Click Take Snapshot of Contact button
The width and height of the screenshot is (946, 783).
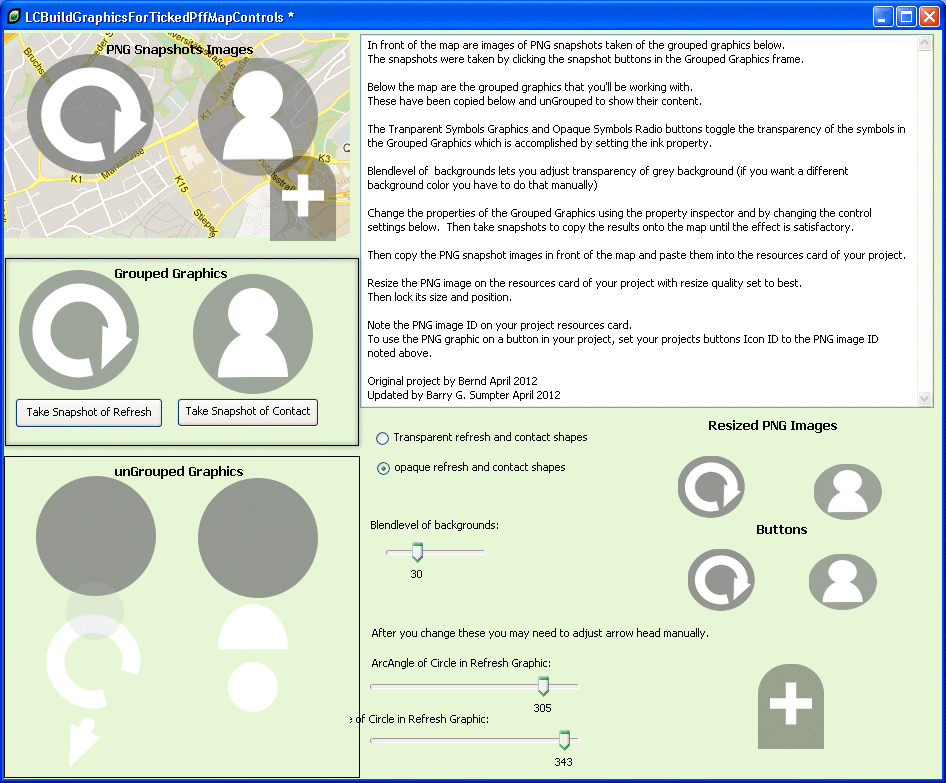248,412
